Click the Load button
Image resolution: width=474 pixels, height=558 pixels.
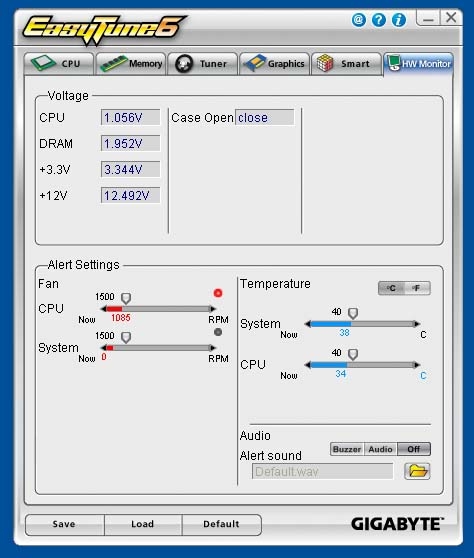tap(143, 524)
